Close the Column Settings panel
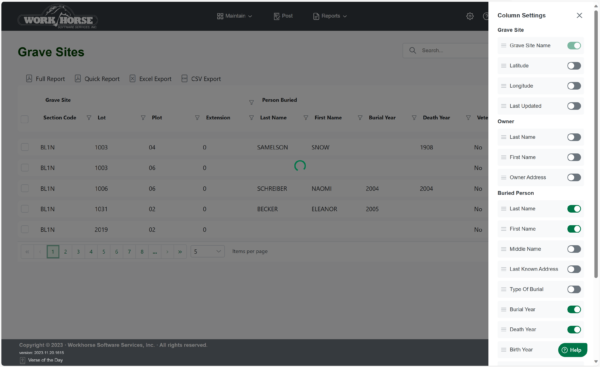 click(579, 15)
